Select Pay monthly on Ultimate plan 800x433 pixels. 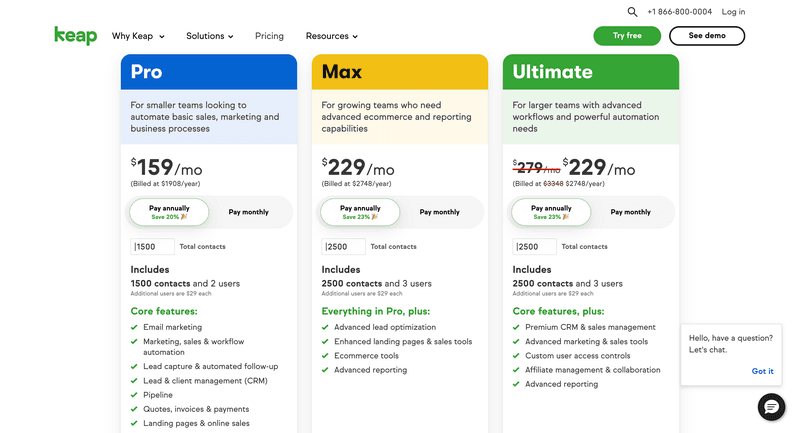(631, 212)
